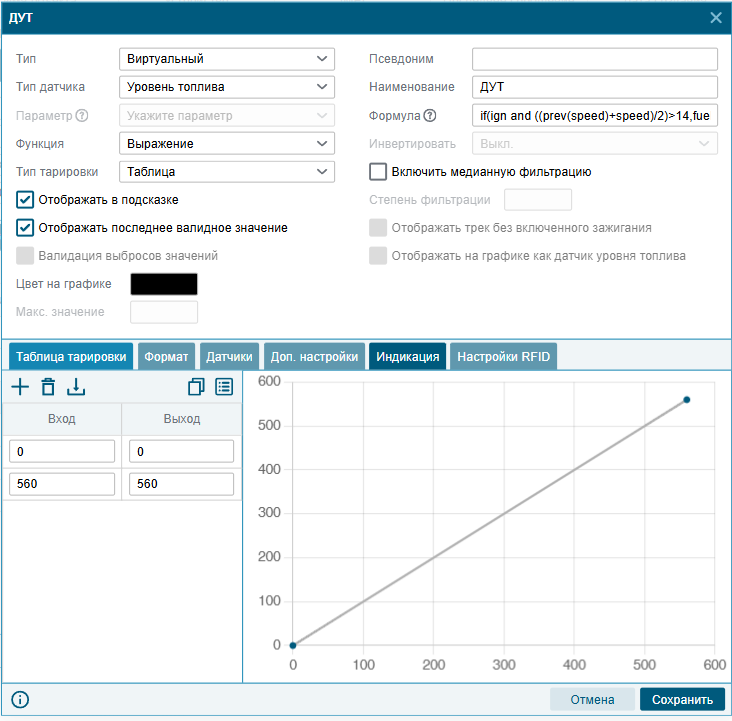732x721 pixels.
Task: Click the black Цвет на графике swatch
Action: click(164, 284)
